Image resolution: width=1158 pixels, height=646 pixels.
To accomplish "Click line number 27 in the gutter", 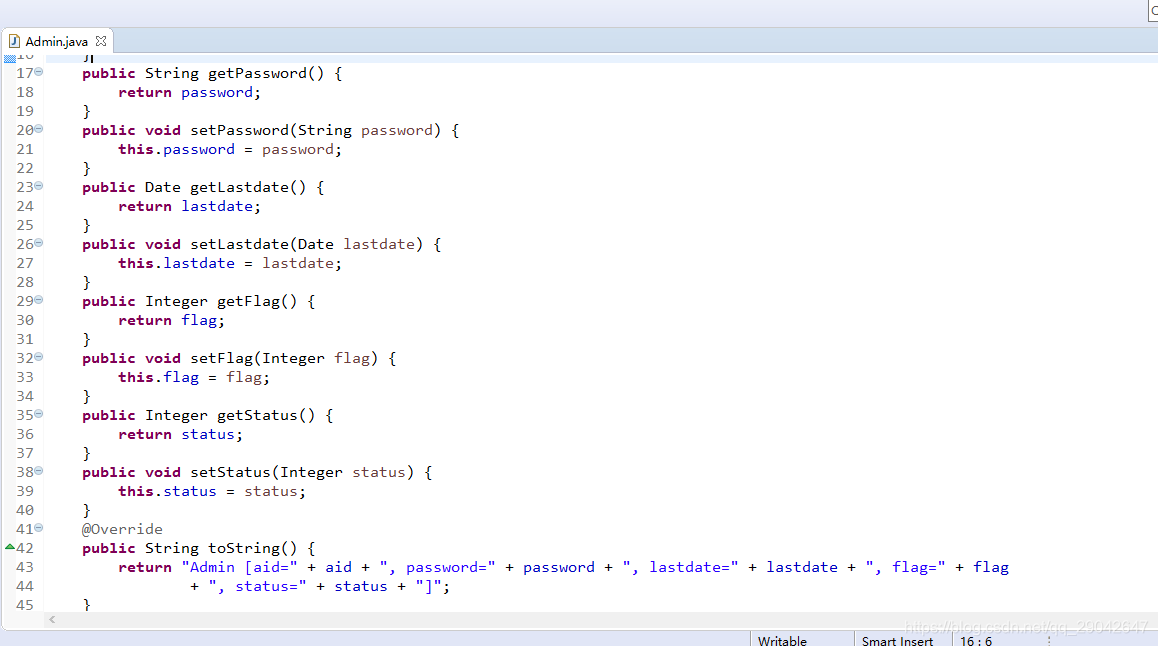I will [25, 263].
